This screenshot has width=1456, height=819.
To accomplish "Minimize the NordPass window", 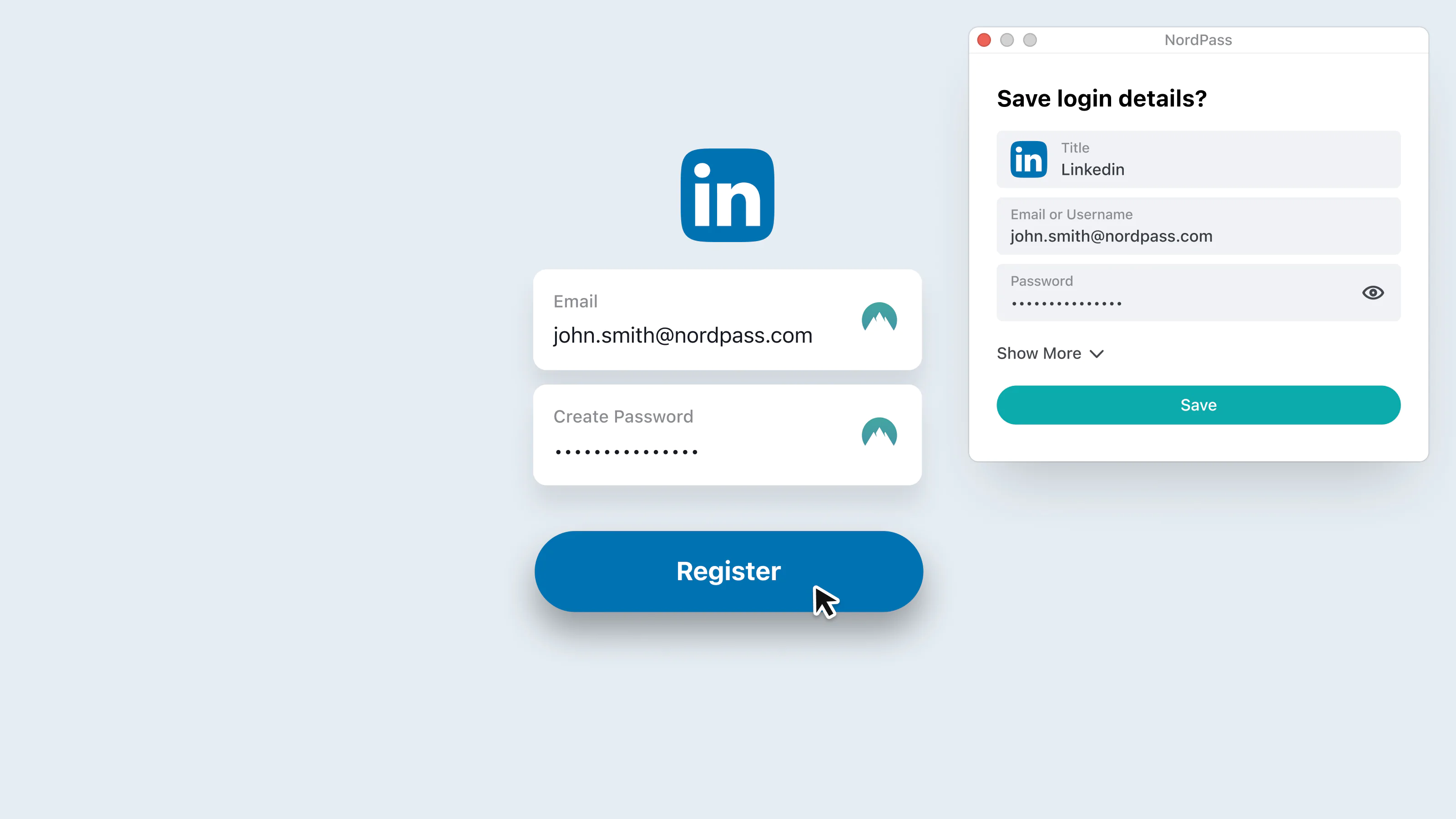I will (1006, 40).
